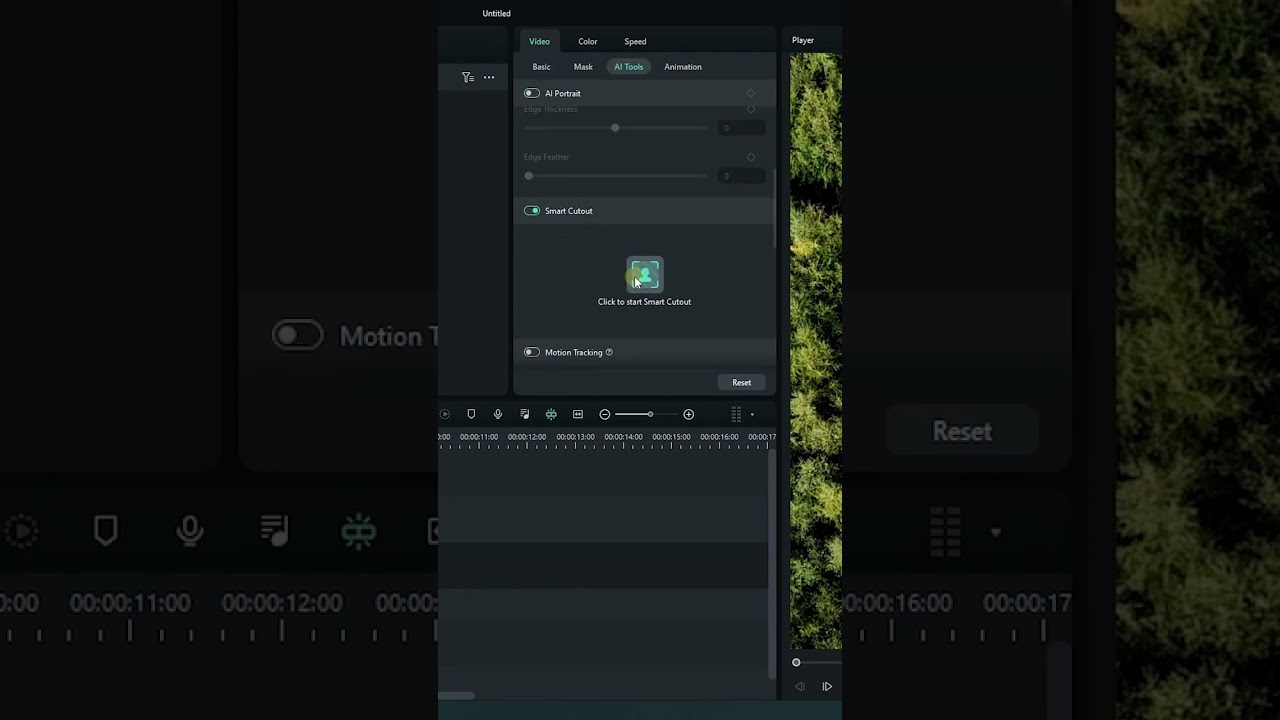
Task: Click the play next-frame button in Player
Action: (827, 686)
